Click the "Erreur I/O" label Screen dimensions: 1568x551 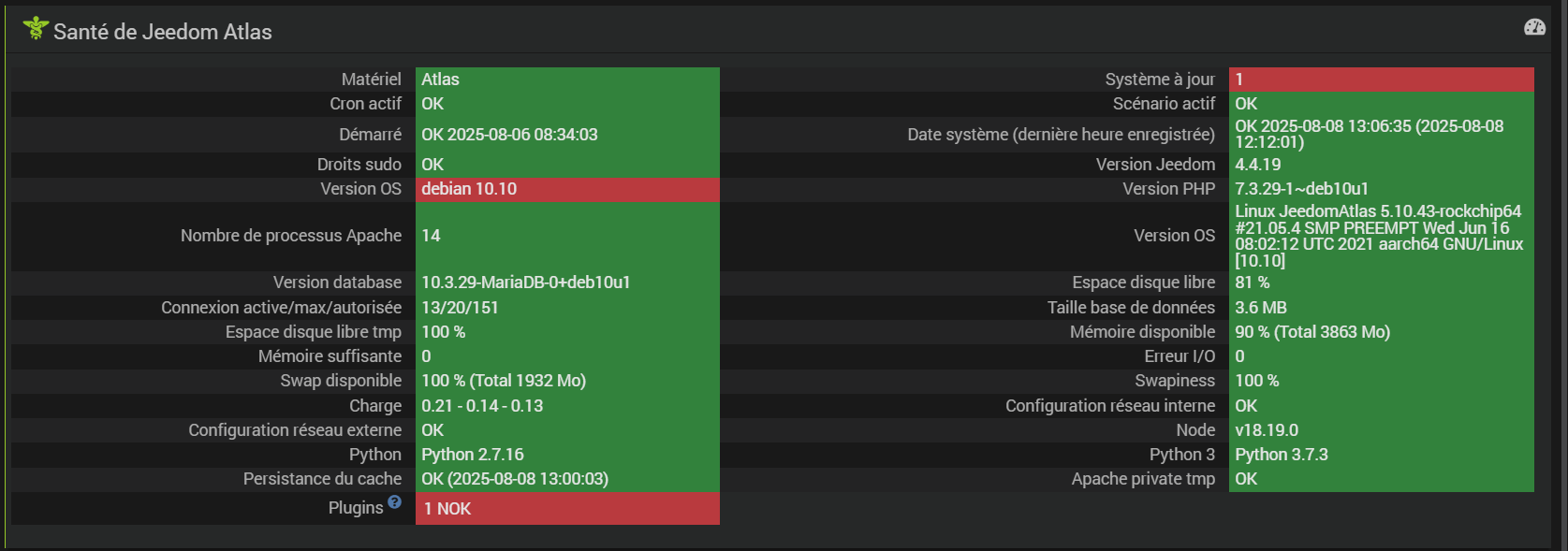click(1180, 356)
